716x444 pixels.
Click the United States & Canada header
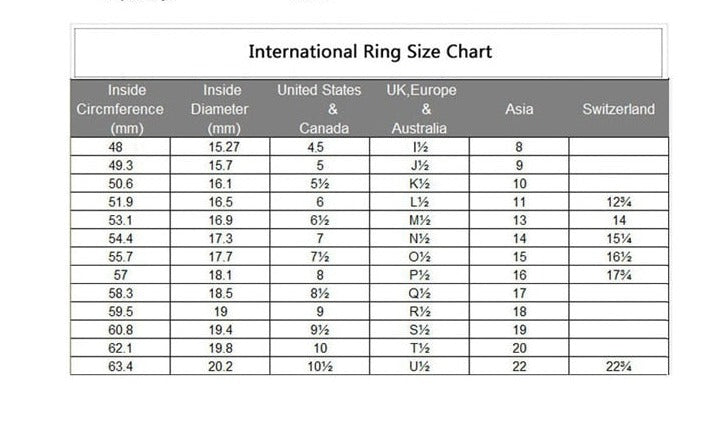[319, 108]
